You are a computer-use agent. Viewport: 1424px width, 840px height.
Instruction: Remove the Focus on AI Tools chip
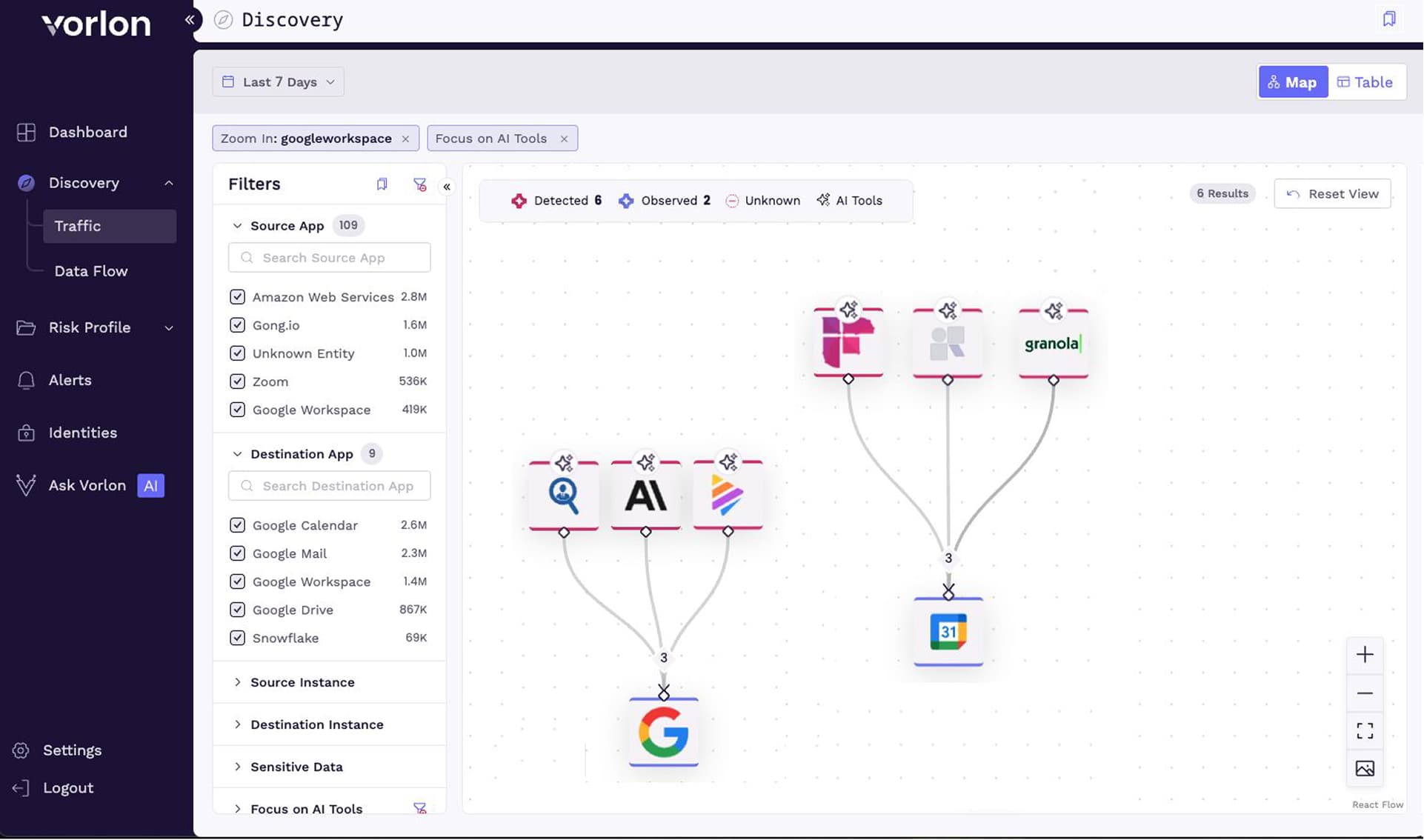click(x=564, y=139)
